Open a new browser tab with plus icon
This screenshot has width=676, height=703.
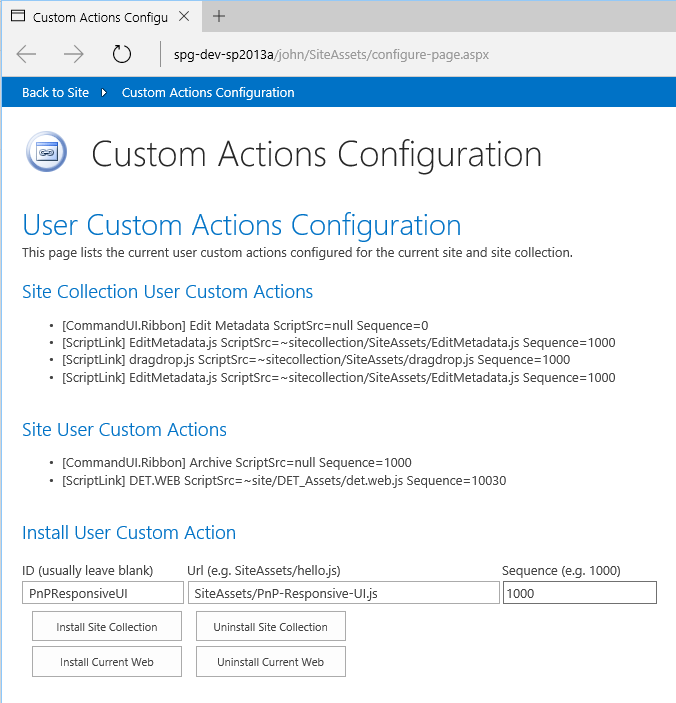[x=219, y=16]
